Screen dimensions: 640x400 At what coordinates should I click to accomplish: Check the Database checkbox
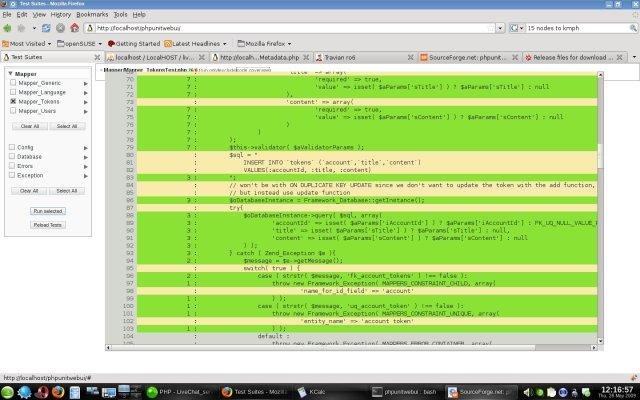pyautogui.click(x=12, y=156)
